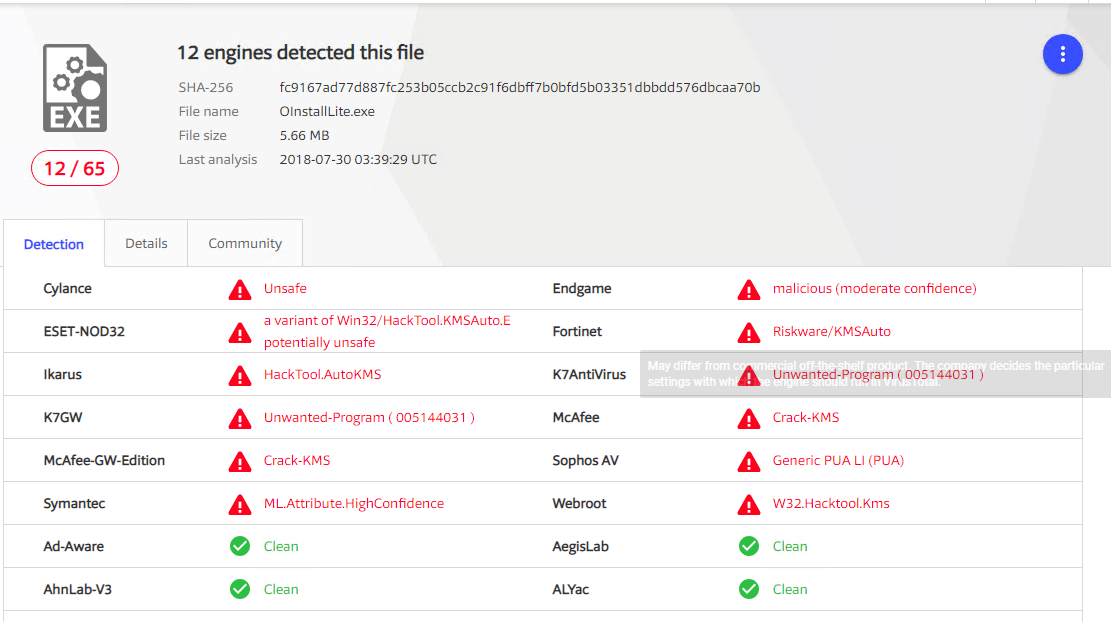Click the warning icon in the Sophos AV row
Screen dimensions: 1111x622
(x=749, y=462)
